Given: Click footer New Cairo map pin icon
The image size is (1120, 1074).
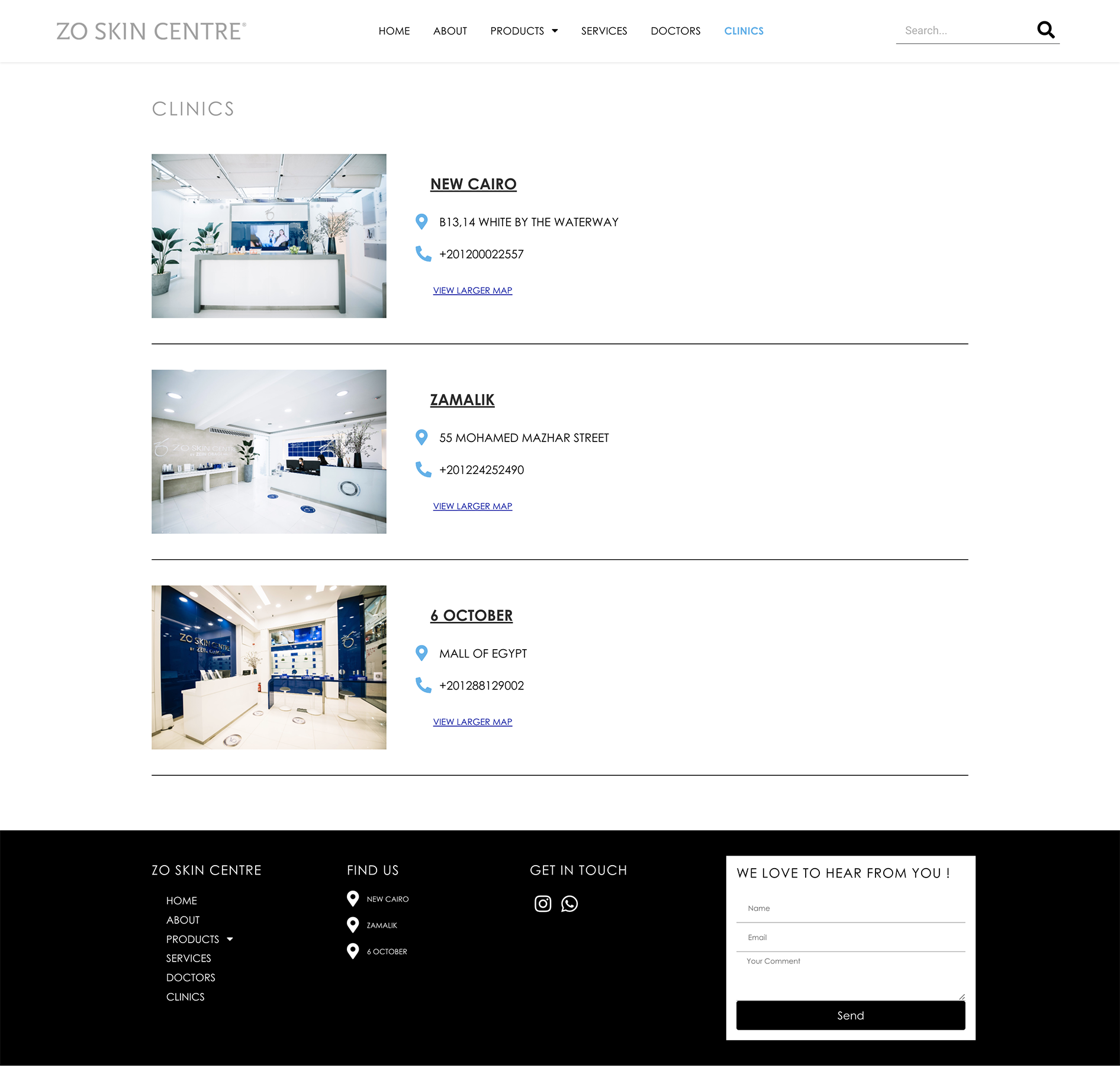Looking at the screenshot, I should (353, 899).
